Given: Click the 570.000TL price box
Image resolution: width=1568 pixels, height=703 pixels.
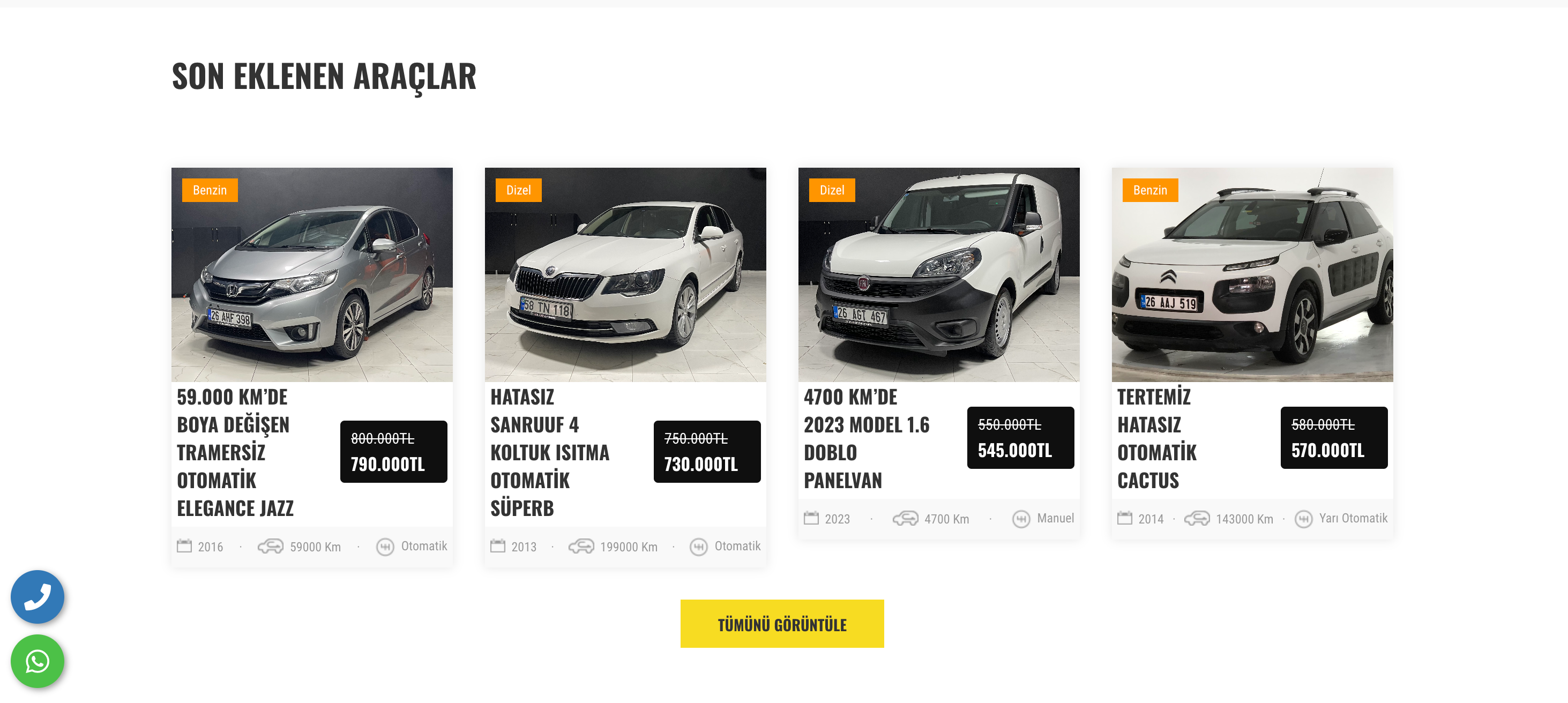Looking at the screenshot, I should pyautogui.click(x=1334, y=438).
